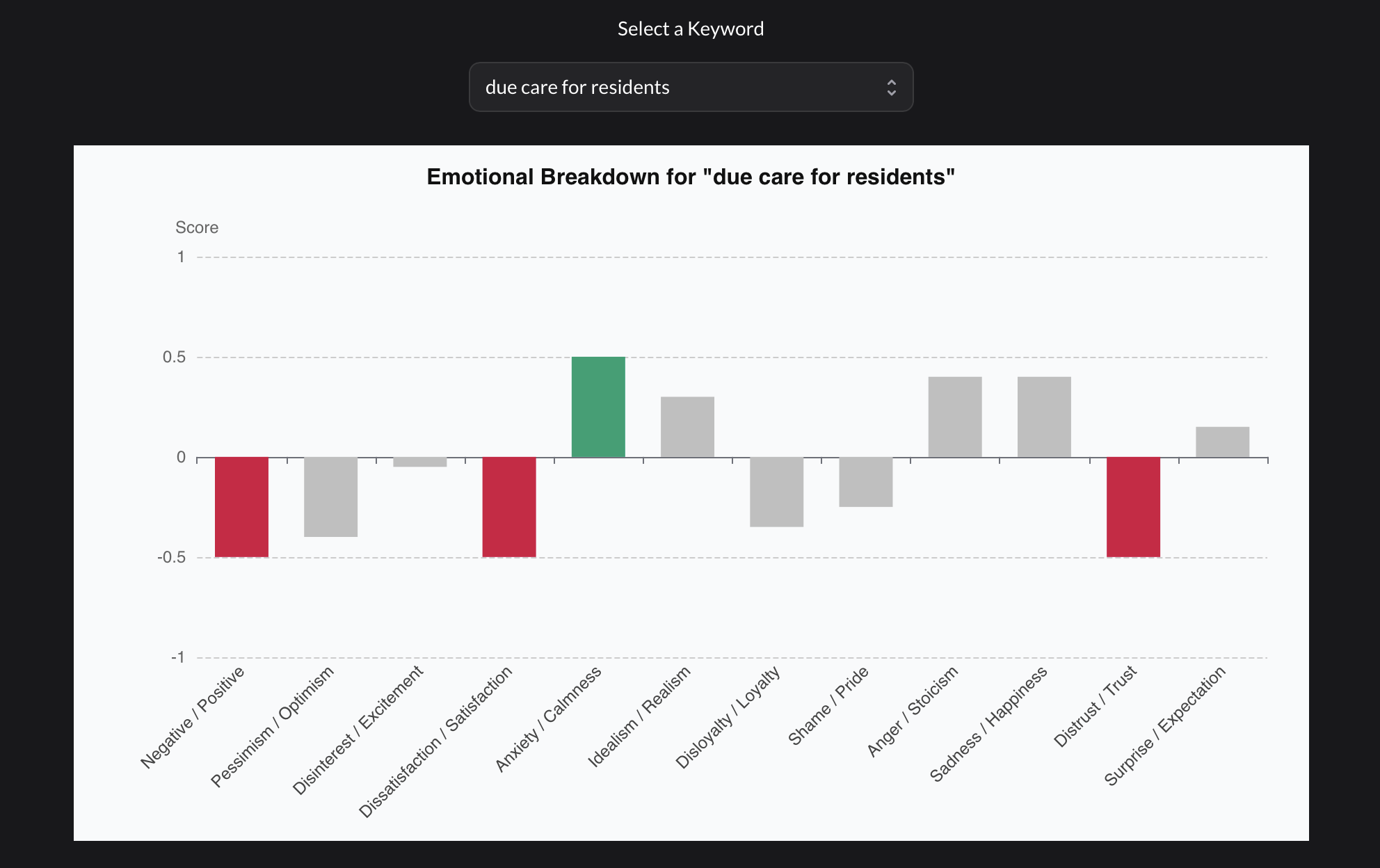
Task: Click the Disloyalty / Loyalty bar
Action: coord(776,490)
